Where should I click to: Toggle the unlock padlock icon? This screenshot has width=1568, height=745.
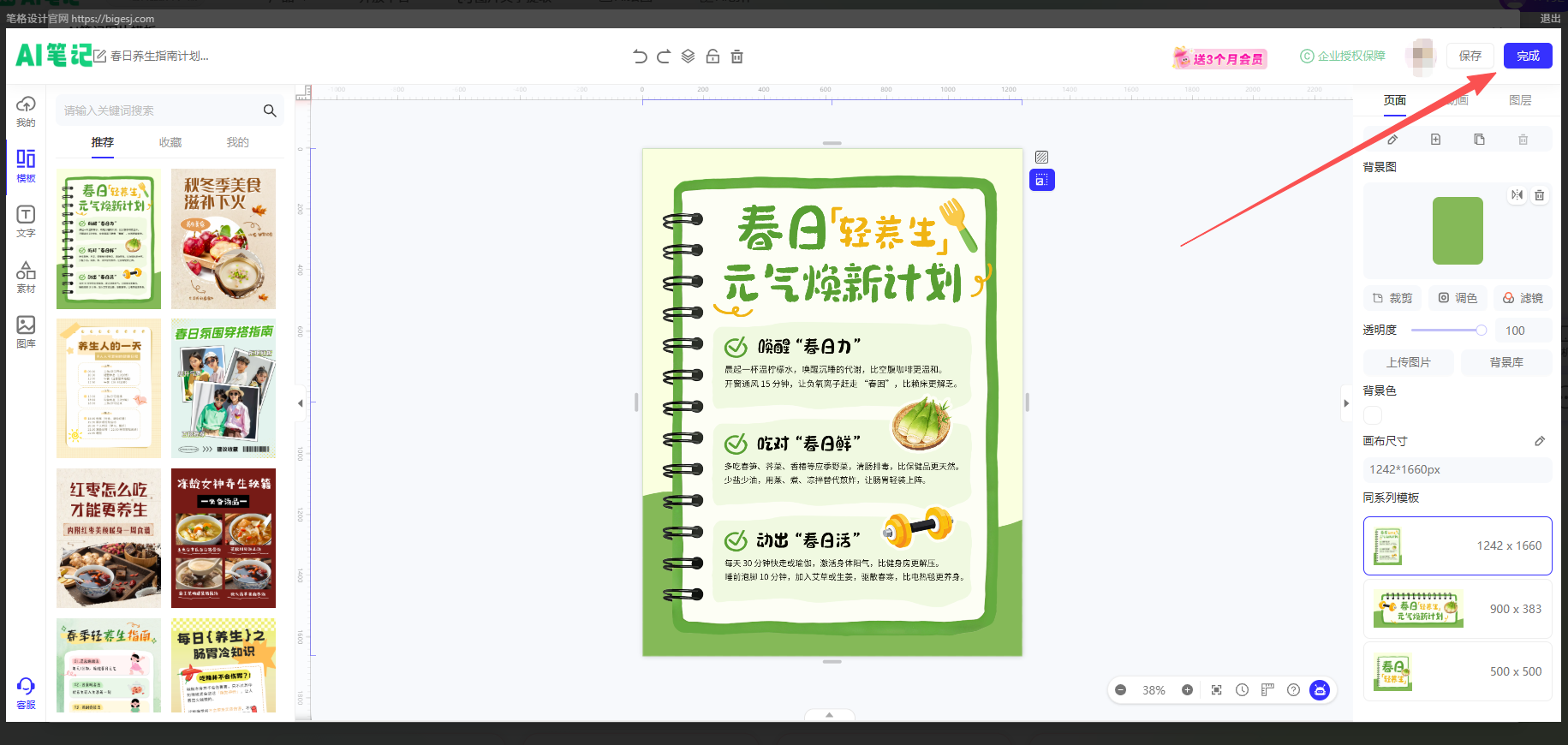tap(712, 57)
